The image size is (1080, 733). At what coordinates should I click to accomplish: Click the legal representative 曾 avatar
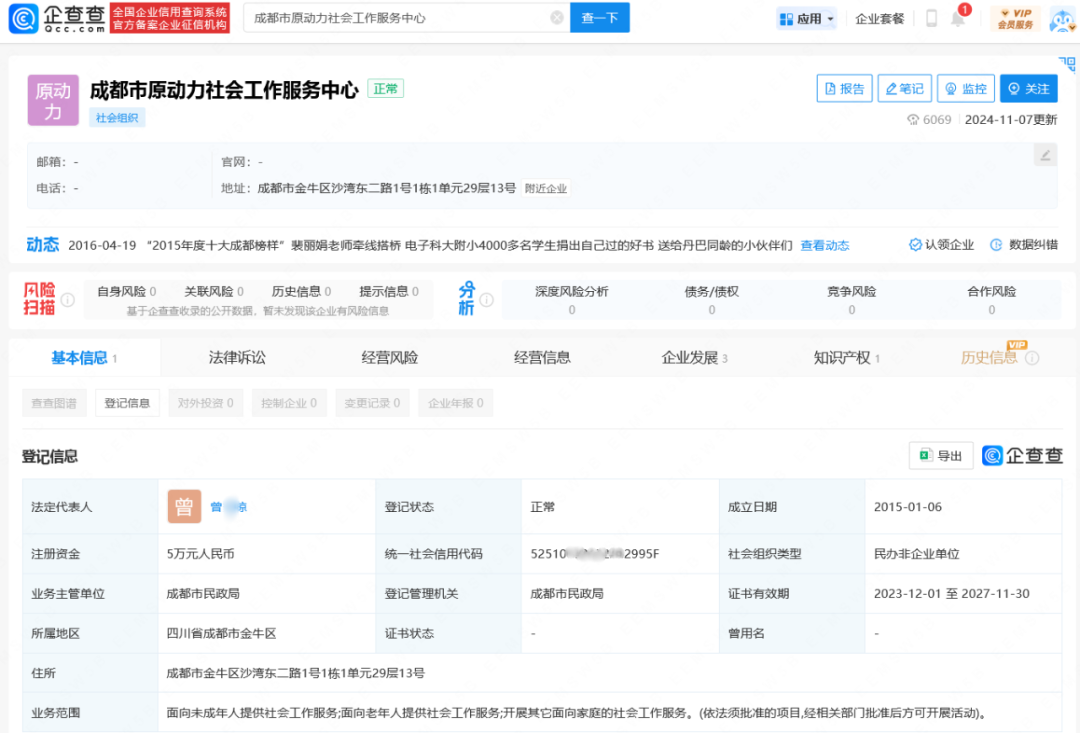click(184, 507)
